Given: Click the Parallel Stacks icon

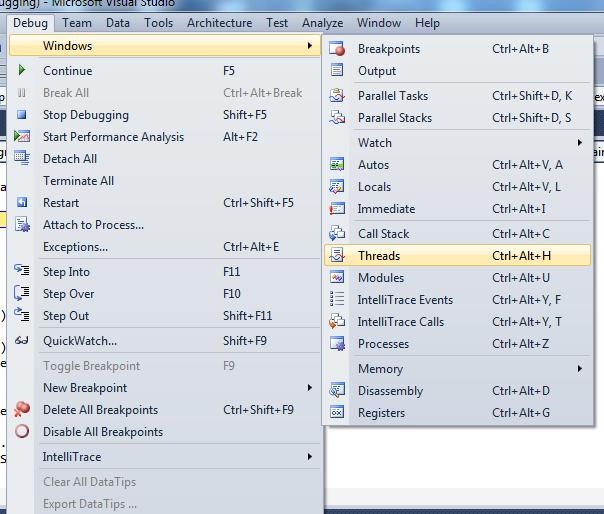Looking at the screenshot, I should 337,117.
